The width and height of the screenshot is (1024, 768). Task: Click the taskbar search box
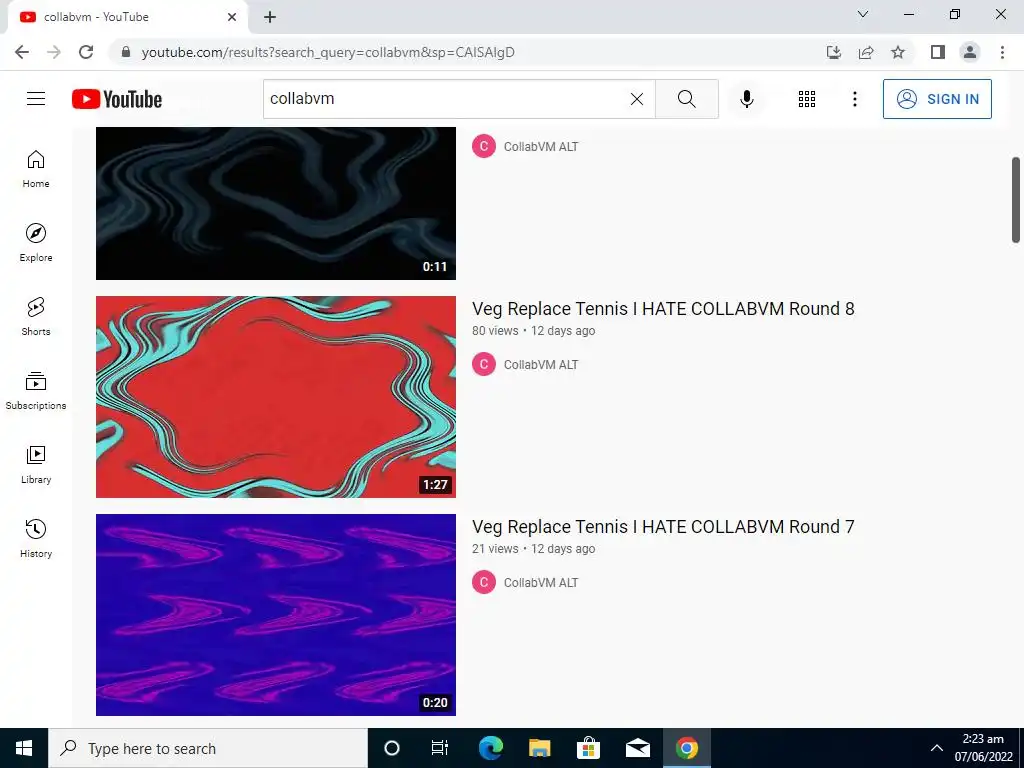208,748
